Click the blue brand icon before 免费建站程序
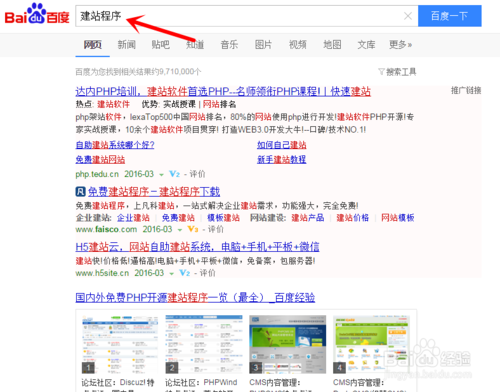 pyautogui.click(x=80, y=192)
